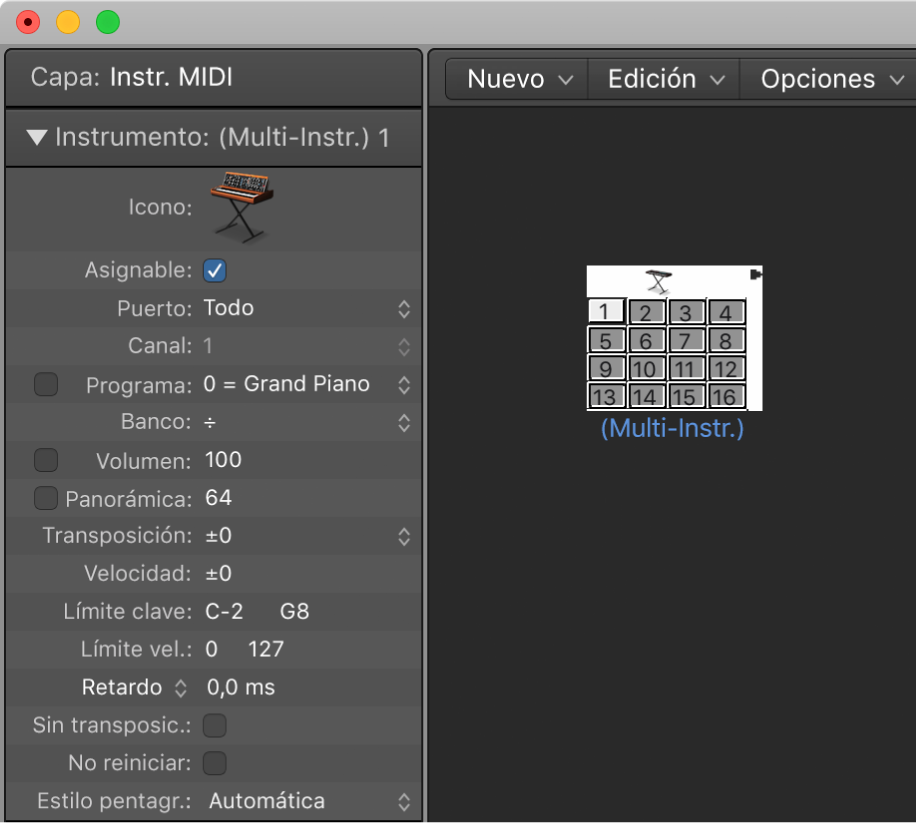
Task: Click the Instrumento name (Multi-Instr.) 1 in header
Action: (x=304, y=138)
